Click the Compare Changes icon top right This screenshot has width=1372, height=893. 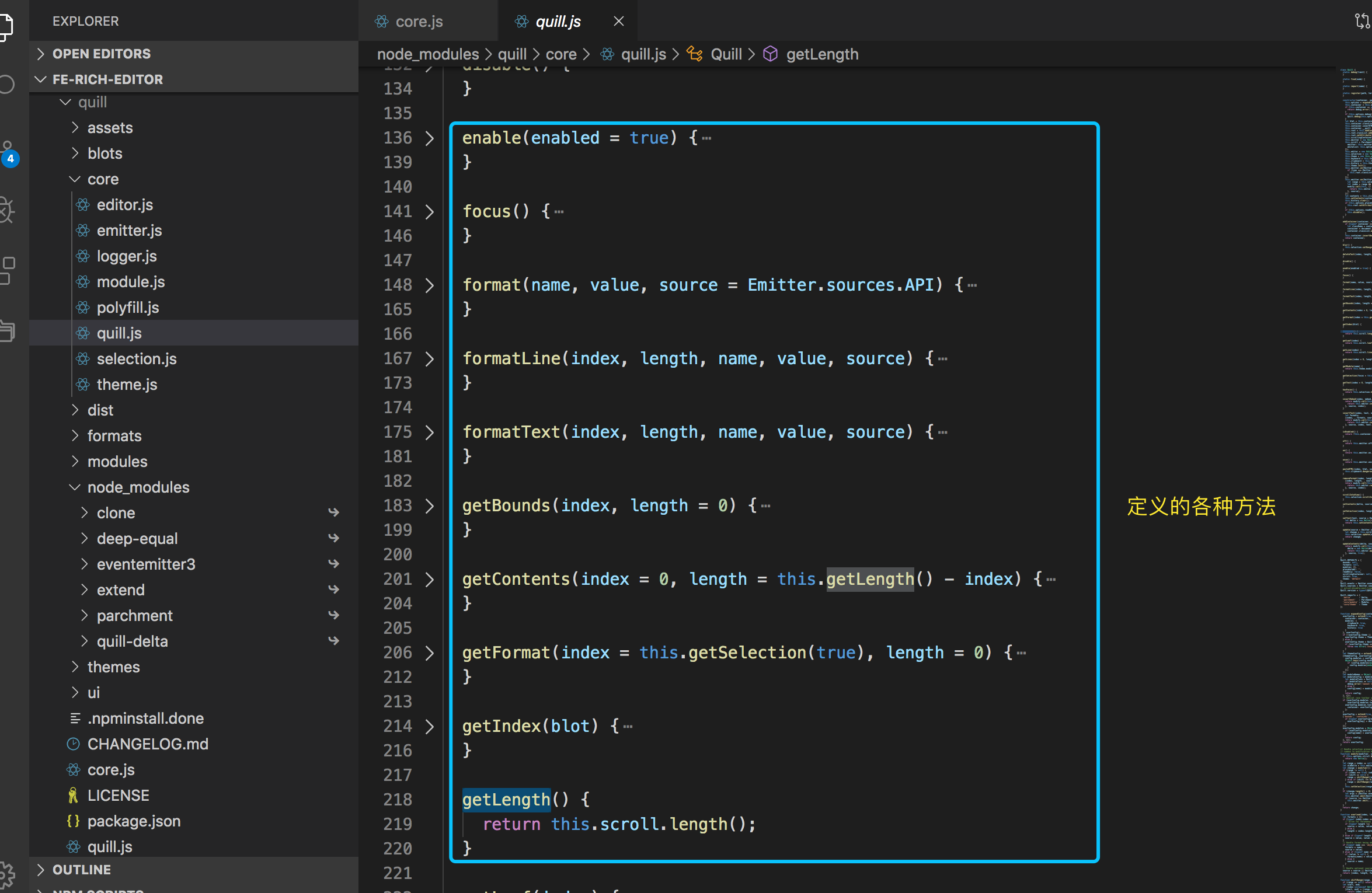tap(1361, 22)
